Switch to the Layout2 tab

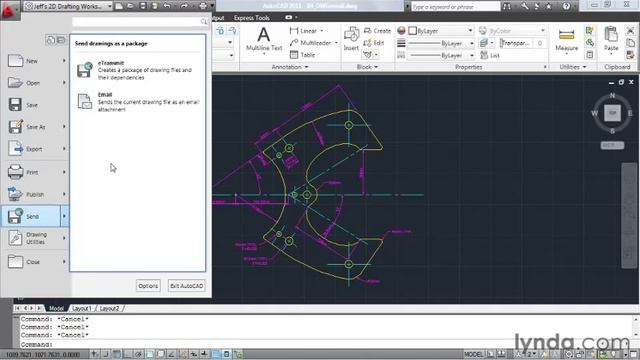(x=109, y=308)
